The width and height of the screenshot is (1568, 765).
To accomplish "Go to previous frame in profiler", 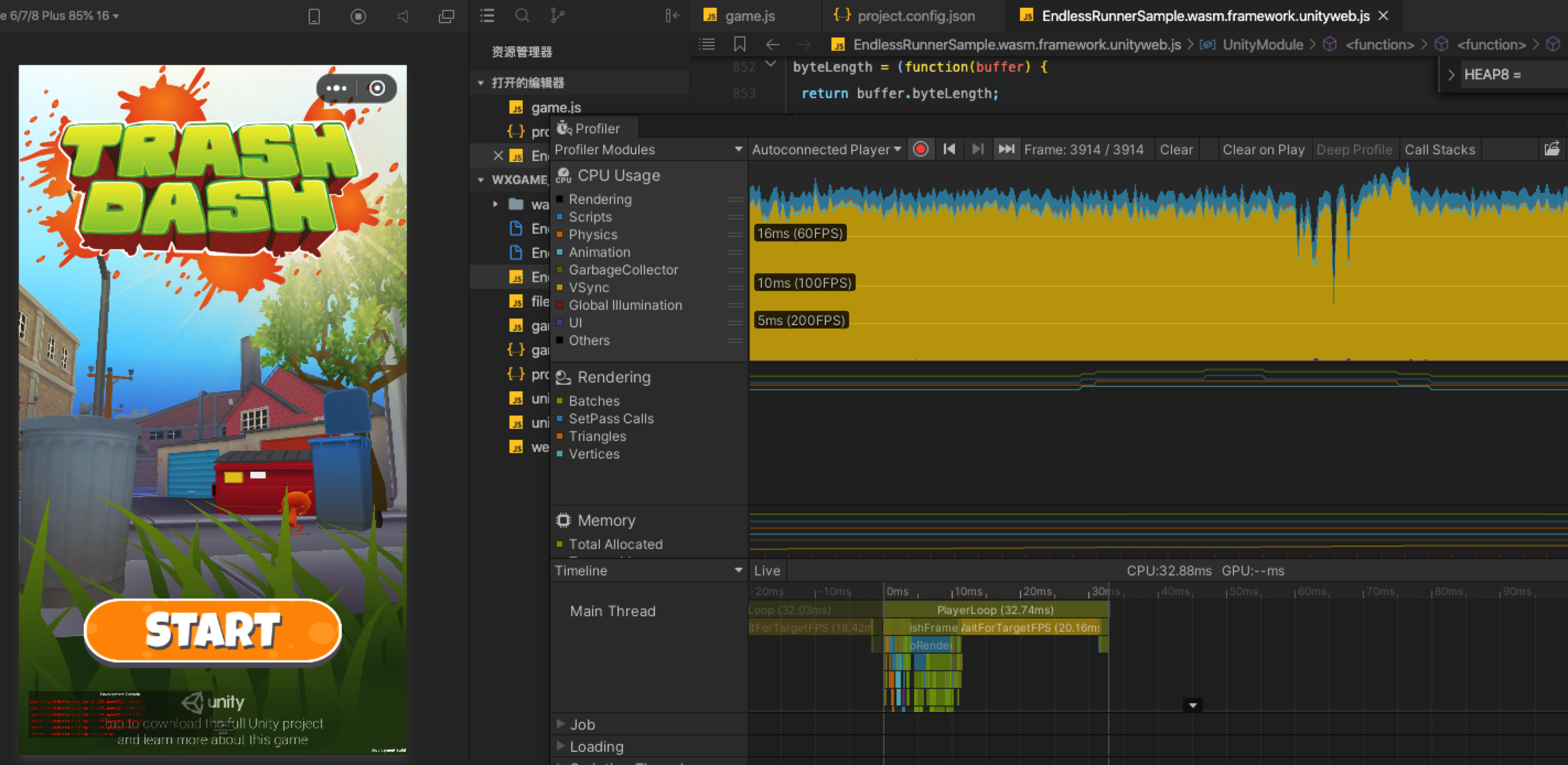I will [949, 149].
